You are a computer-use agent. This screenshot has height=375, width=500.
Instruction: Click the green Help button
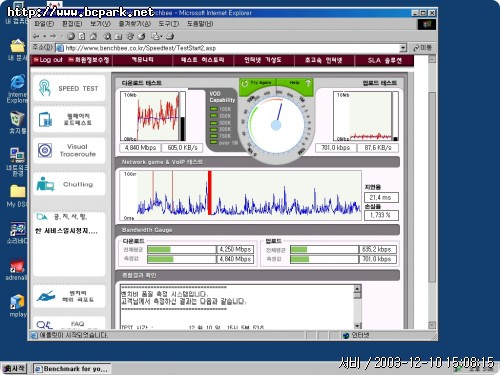(x=296, y=83)
